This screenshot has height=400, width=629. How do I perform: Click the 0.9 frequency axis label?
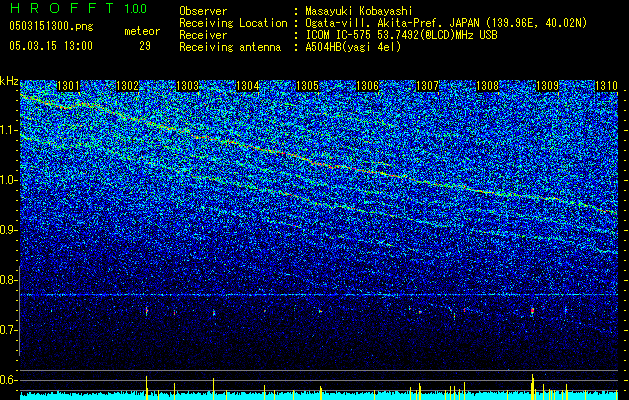click(x=9, y=230)
